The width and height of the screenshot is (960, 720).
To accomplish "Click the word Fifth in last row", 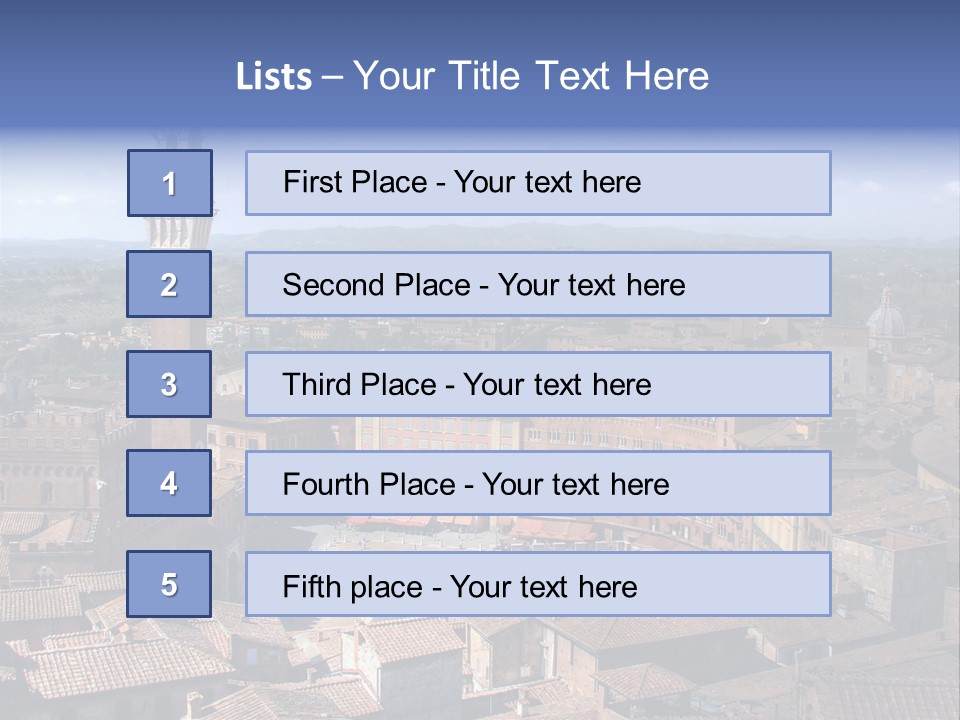I will [x=308, y=586].
